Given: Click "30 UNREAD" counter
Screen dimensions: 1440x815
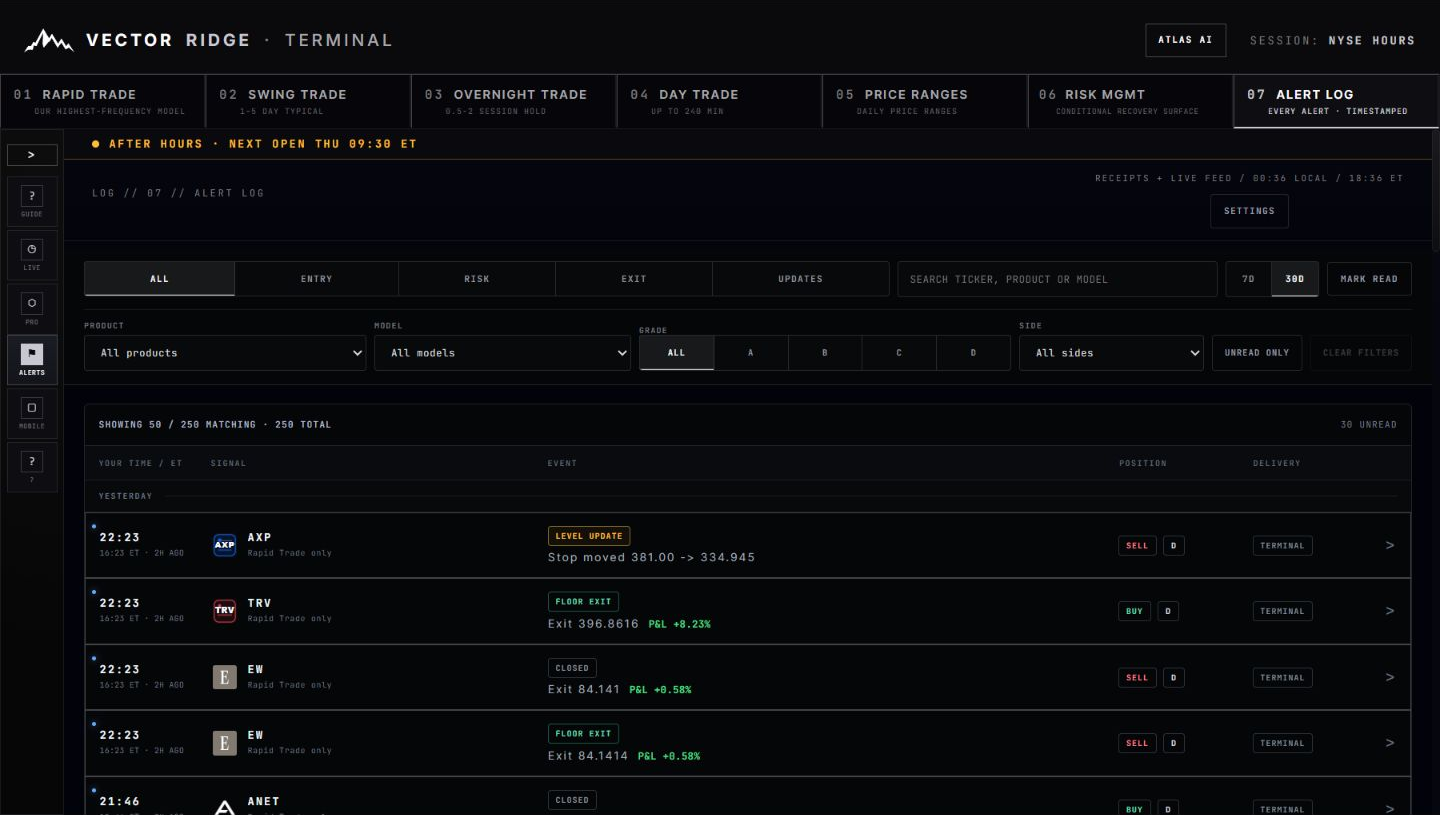Looking at the screenshot, I should tap(1369, 425).
